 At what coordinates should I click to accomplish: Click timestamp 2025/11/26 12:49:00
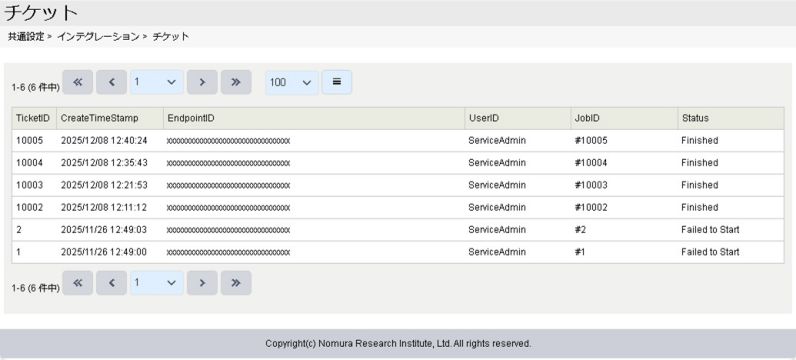pos(104,252)
